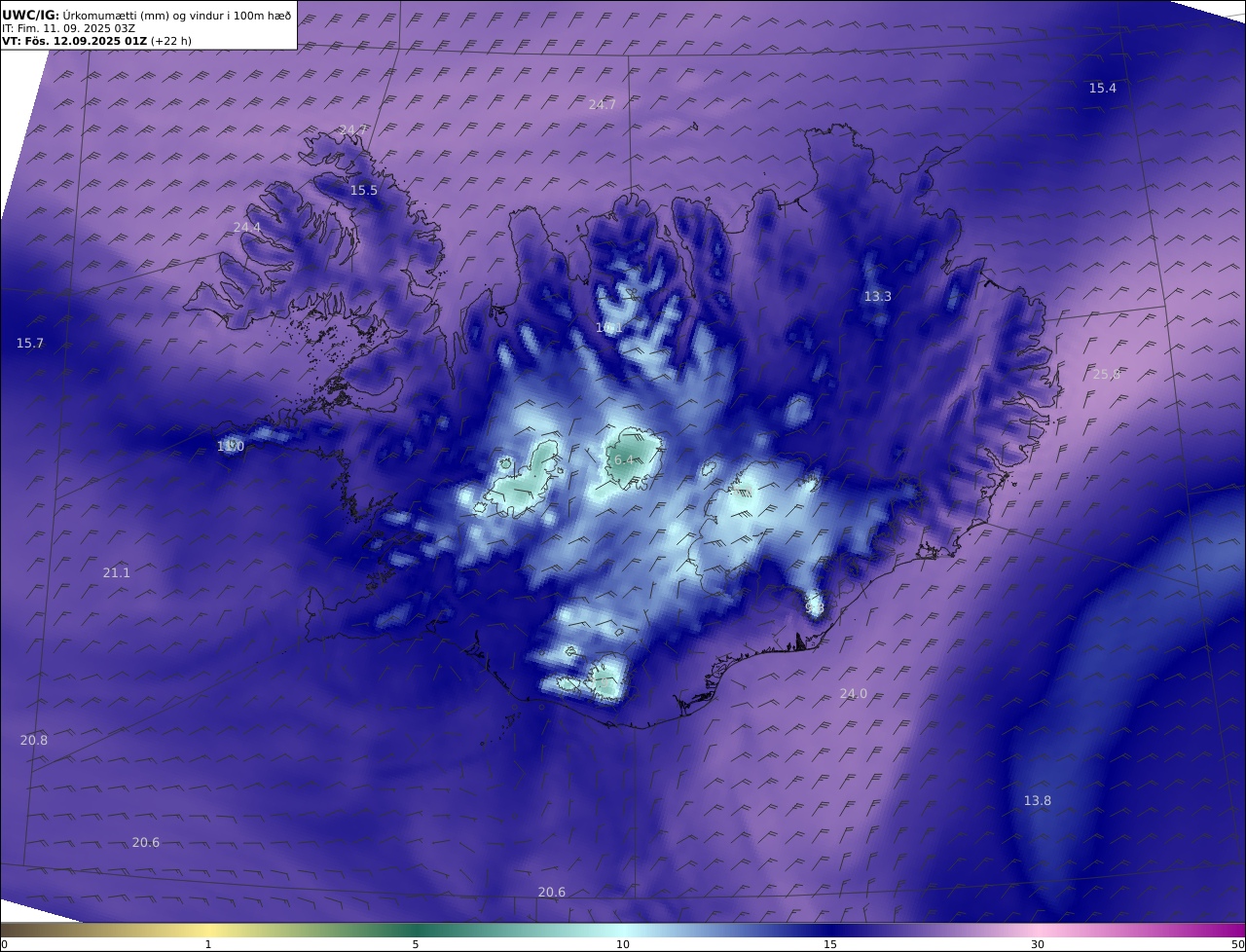Viewport: 1246px width, 952px height.
Task: Click the 6.4 value on the green glacier
Action: pos(624,459)
